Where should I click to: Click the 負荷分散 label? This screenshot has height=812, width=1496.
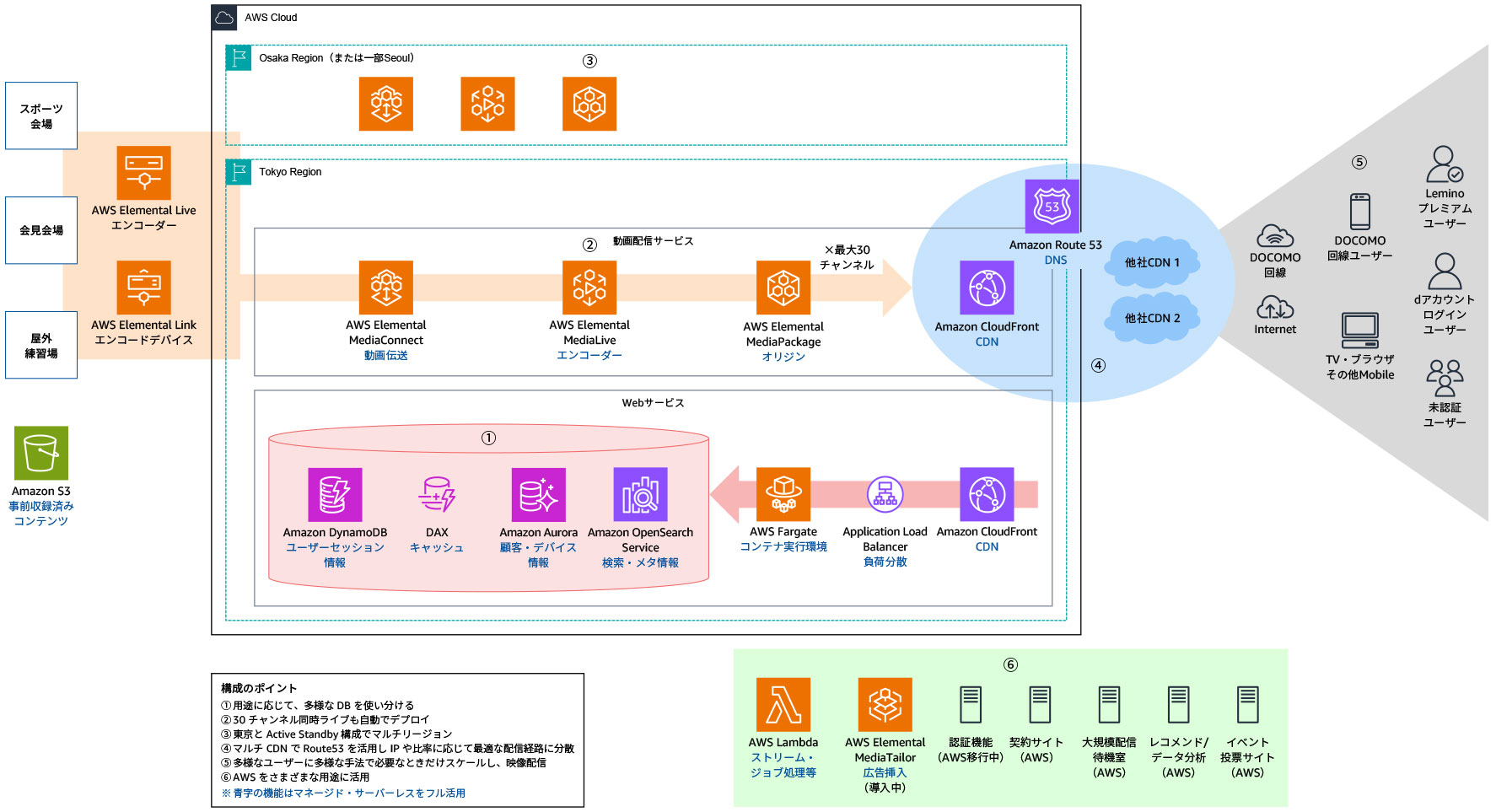tap(885, 562)
